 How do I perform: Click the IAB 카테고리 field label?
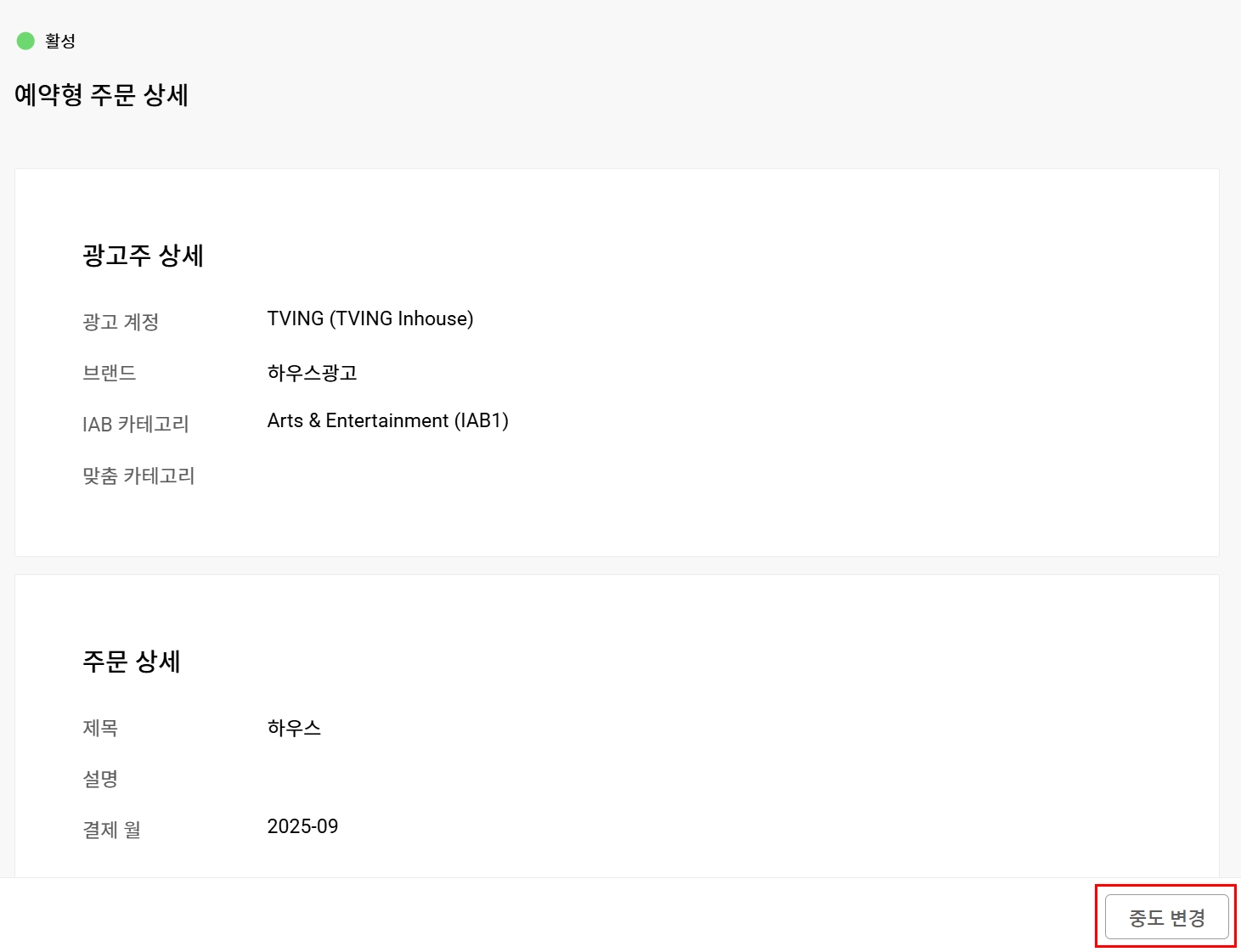pyautogui.click(x=135, y=424)
